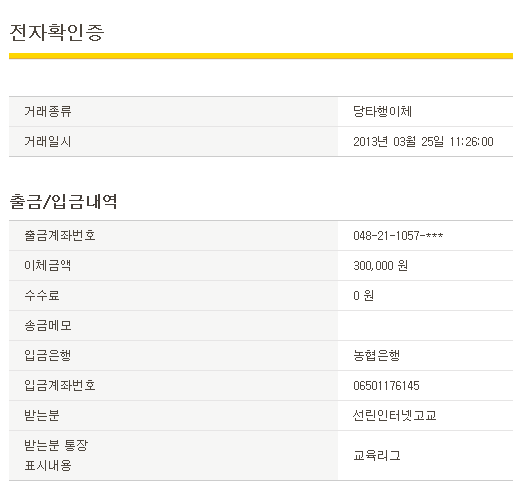This screenshot has height=488, width=513.
Task: Click the 거래종류 row label
Action: click(48, 111)
